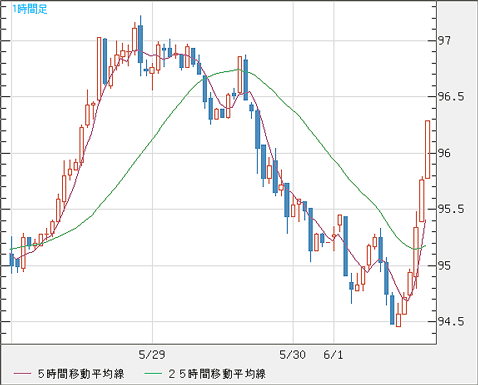Screen dimensions: 478x385
Task: Select the 5/29 date axis label
Action: [x=152, y=355]
